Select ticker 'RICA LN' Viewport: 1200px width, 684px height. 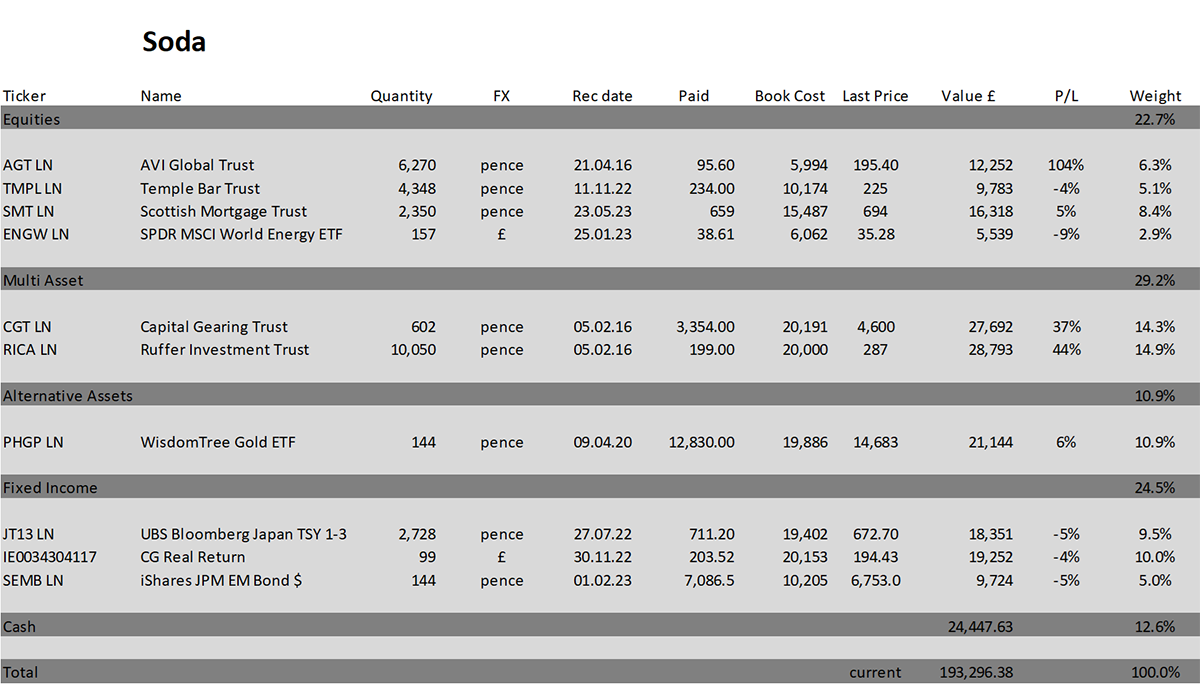point(30,350)
